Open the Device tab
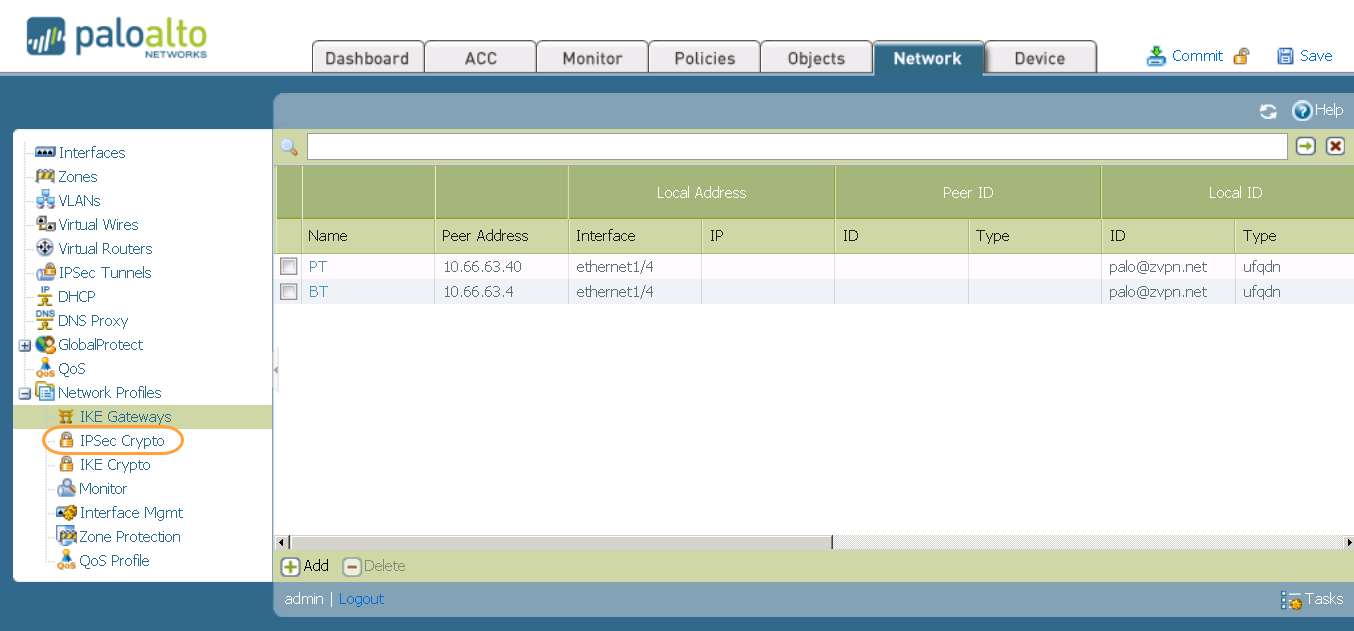The image size is (1354, 631). 1039,58
